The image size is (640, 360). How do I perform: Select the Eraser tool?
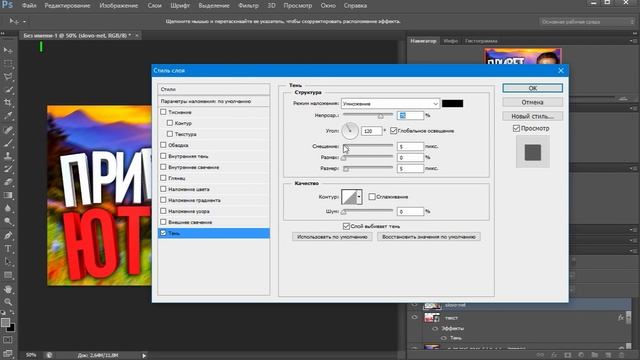[x=8, y=182]
